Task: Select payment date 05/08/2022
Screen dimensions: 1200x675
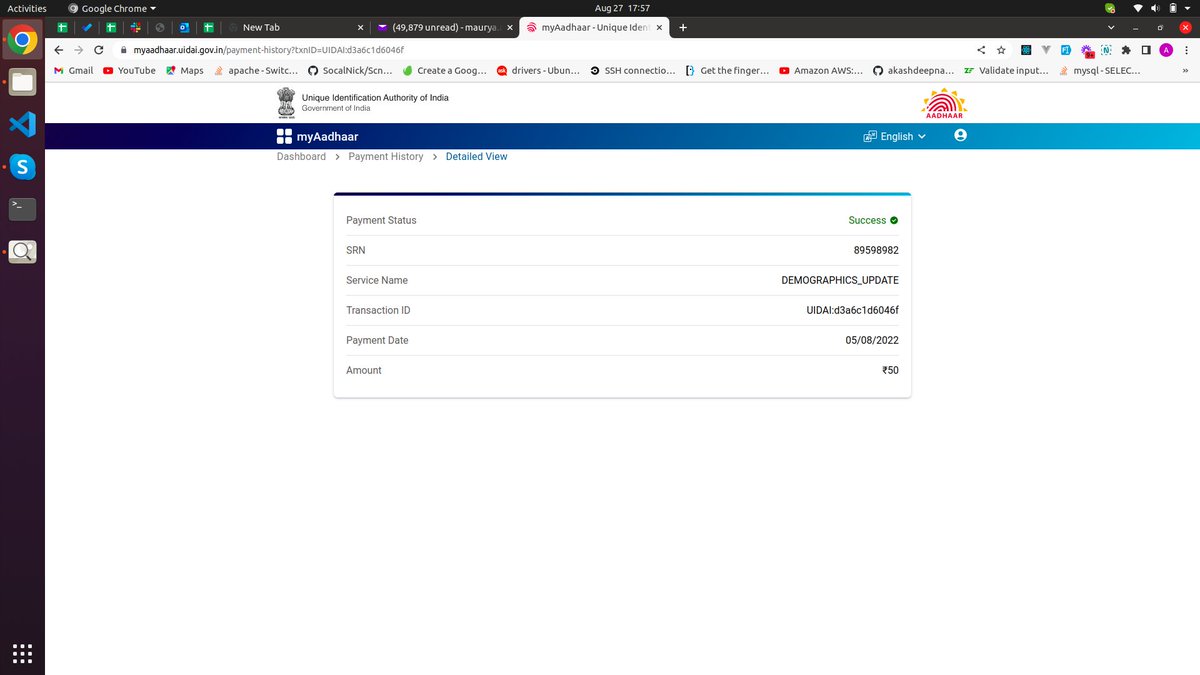Action: click(x=872, y=340)
